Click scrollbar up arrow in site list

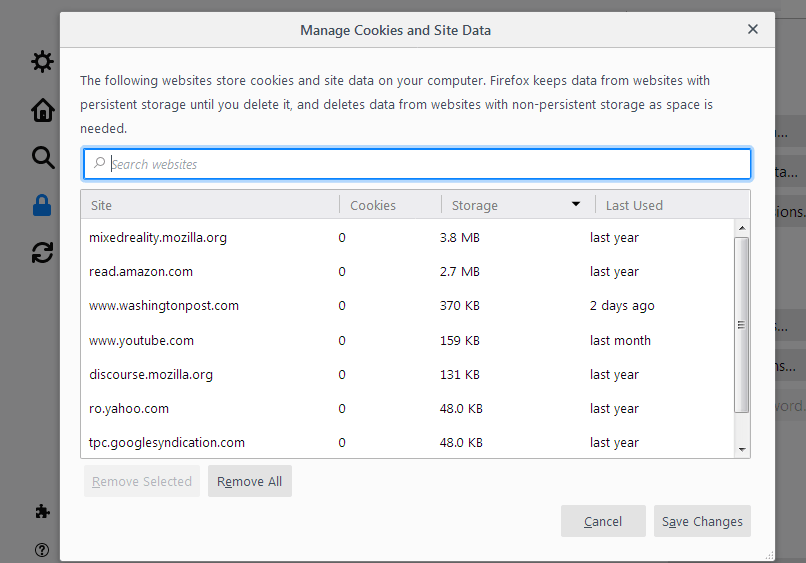coord(742,228)
